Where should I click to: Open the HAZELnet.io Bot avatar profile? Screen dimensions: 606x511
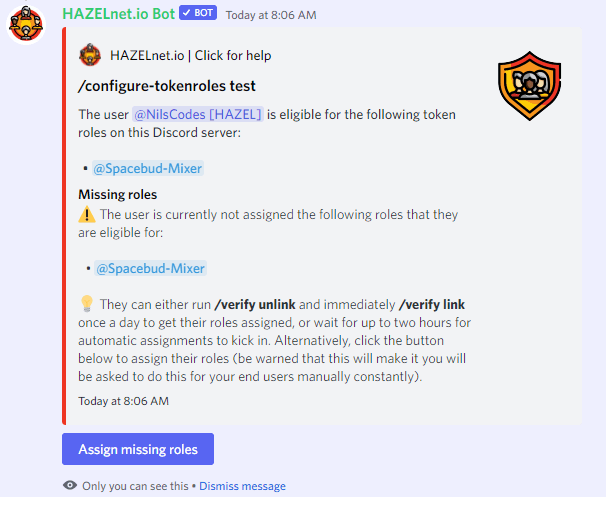coord(26,25)
